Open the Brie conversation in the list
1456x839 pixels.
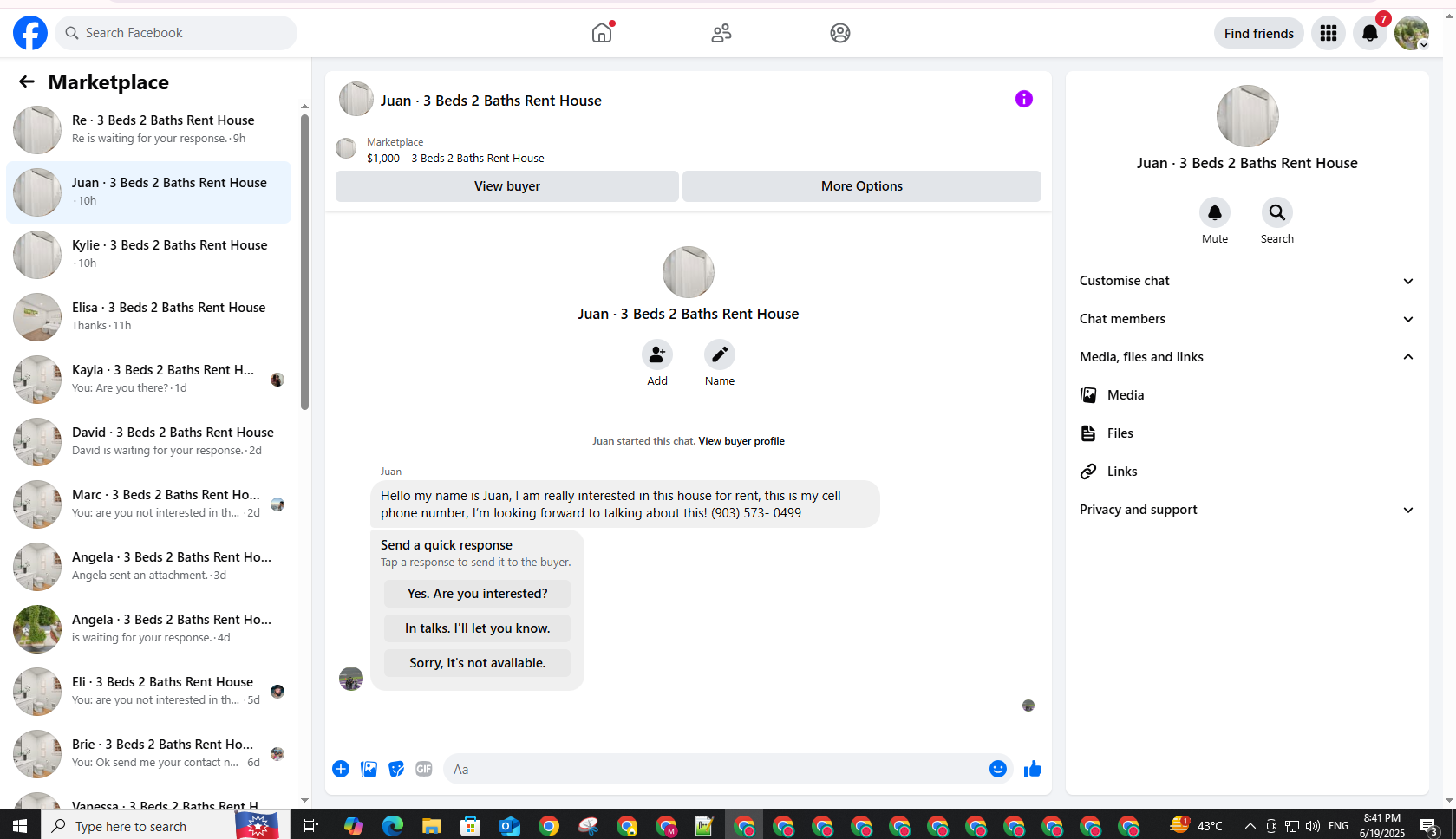point(149,754)
